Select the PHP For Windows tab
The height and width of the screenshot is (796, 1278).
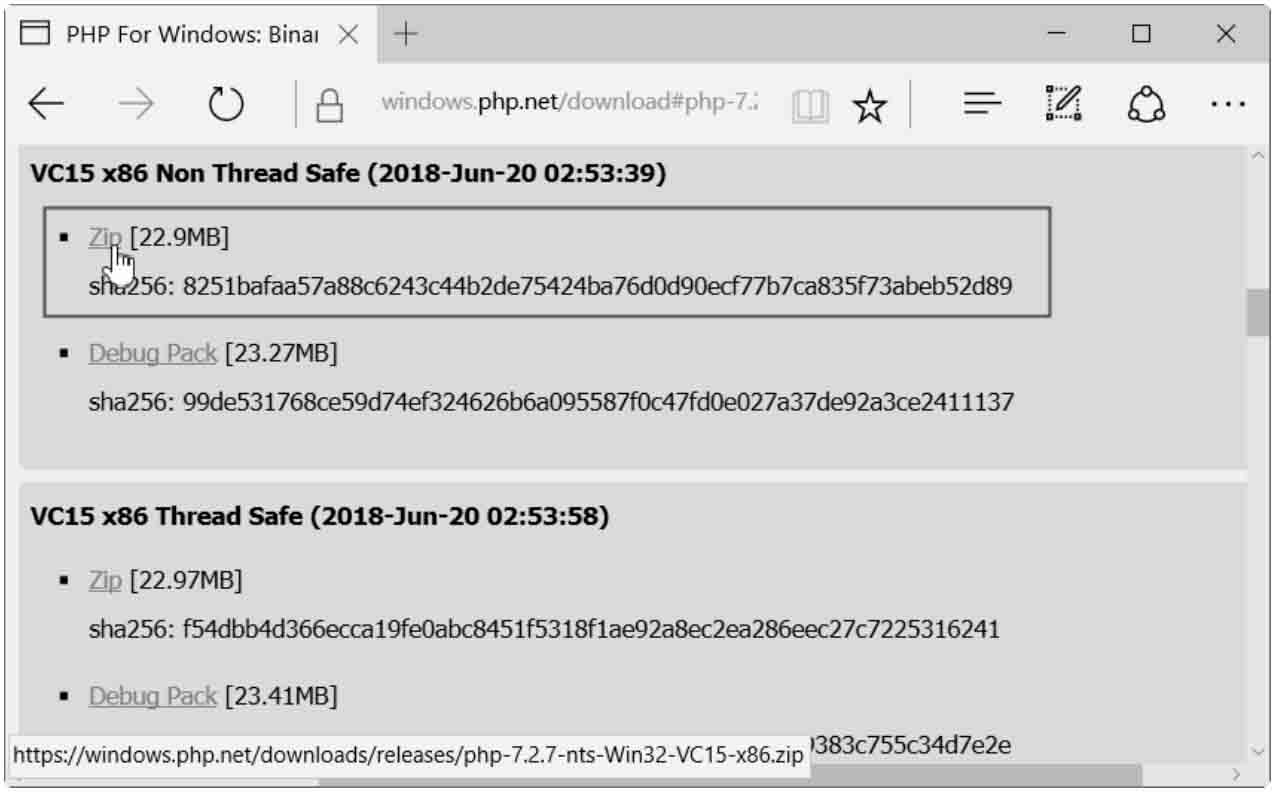click(177, 34)
